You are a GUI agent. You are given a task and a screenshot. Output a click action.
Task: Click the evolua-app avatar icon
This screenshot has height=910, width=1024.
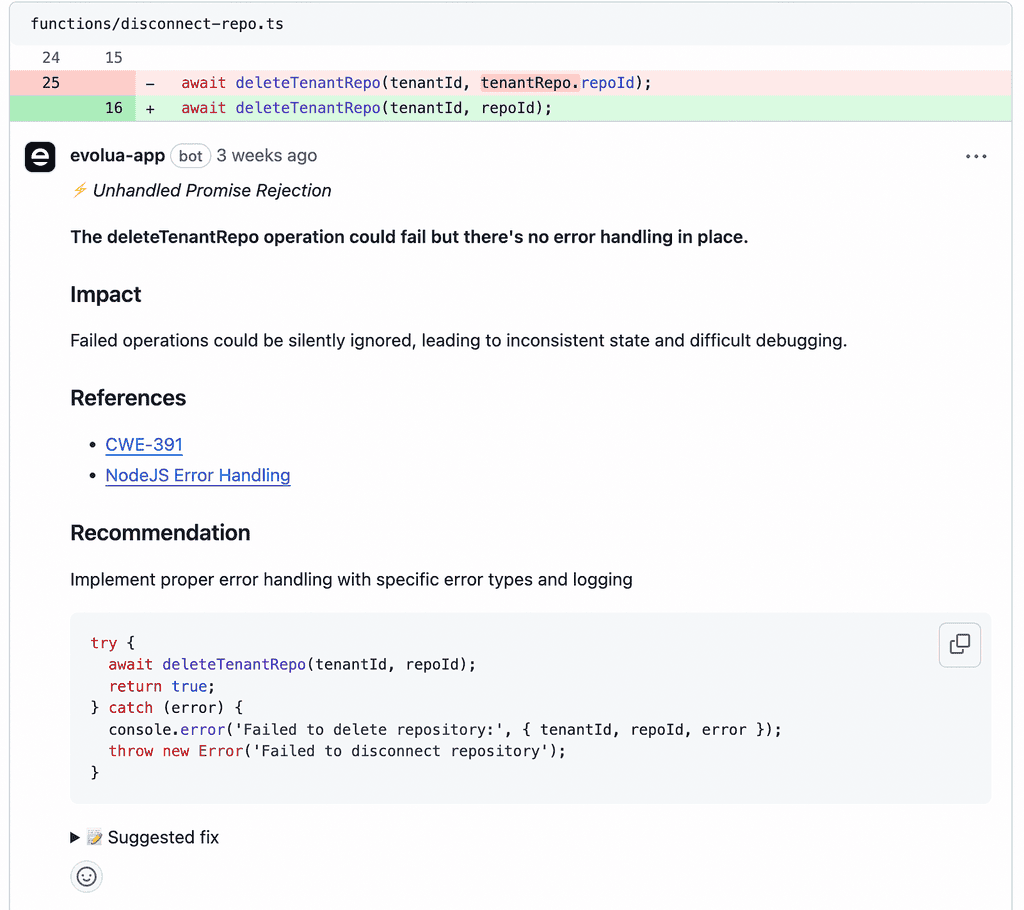(x=40, y=157)
